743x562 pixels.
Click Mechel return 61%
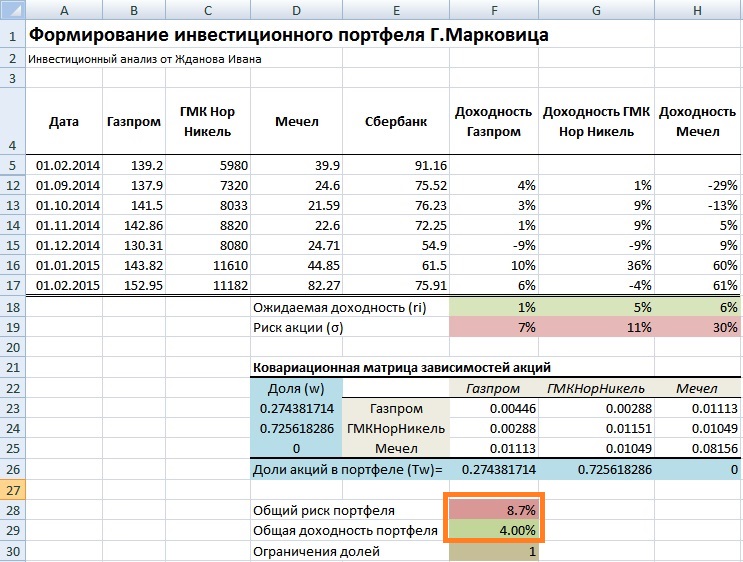click(698, 285)
